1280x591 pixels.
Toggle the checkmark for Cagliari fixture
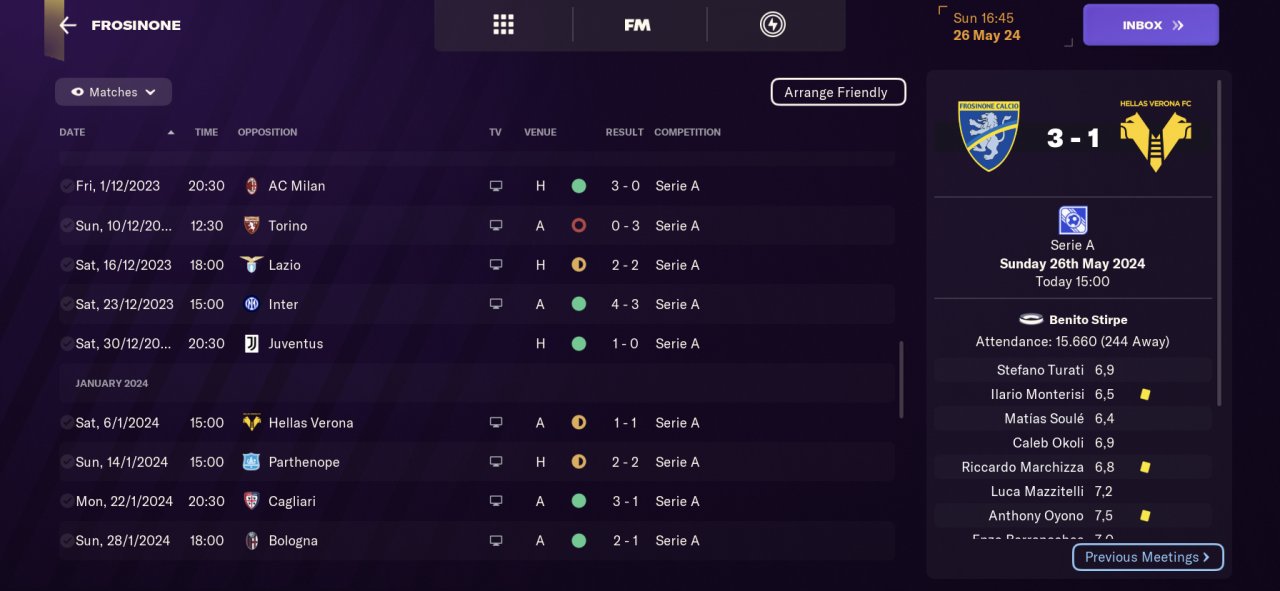click(x=66, y=501)
